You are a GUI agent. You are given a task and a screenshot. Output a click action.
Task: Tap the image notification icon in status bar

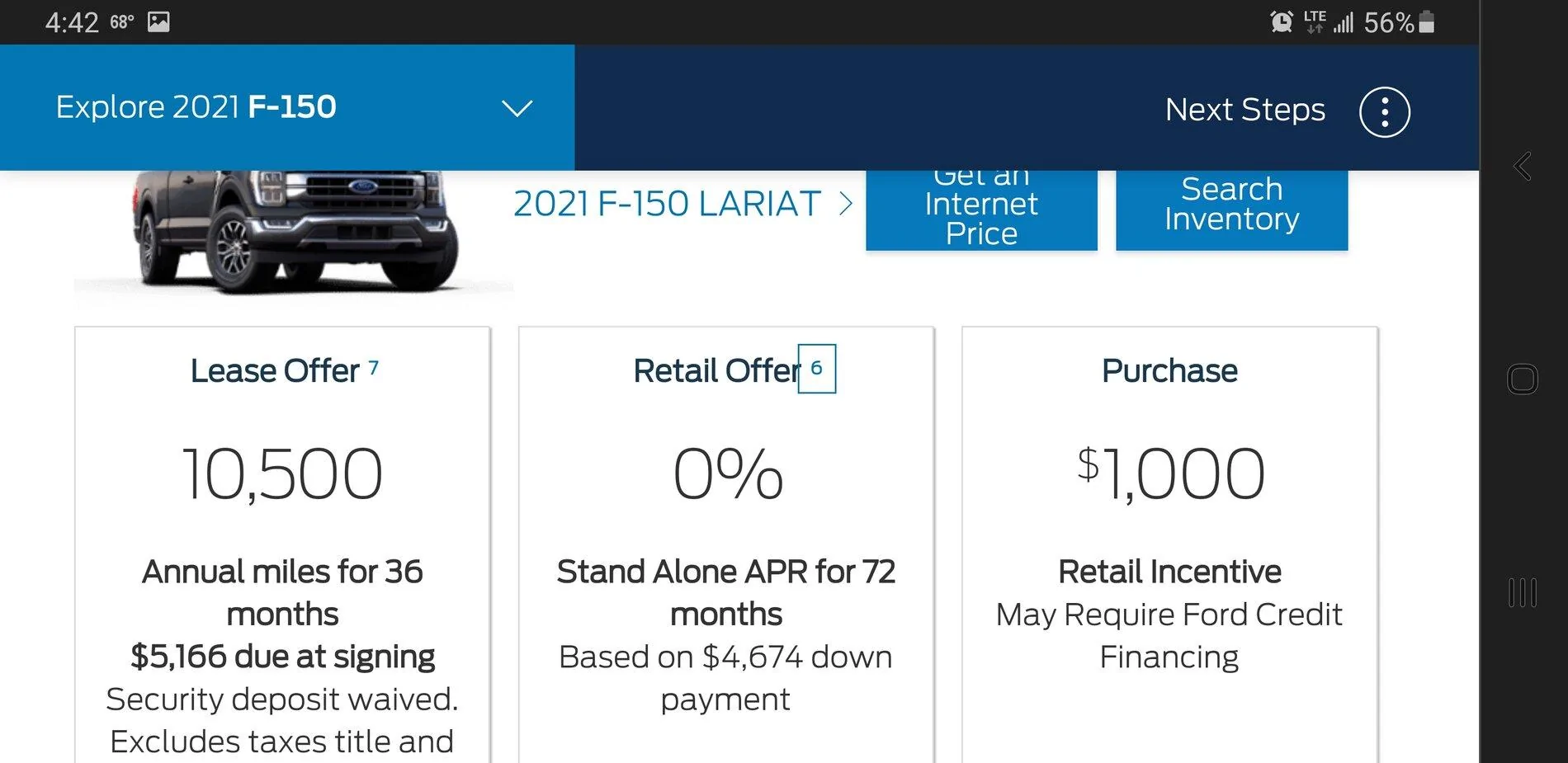coord(158,22)
